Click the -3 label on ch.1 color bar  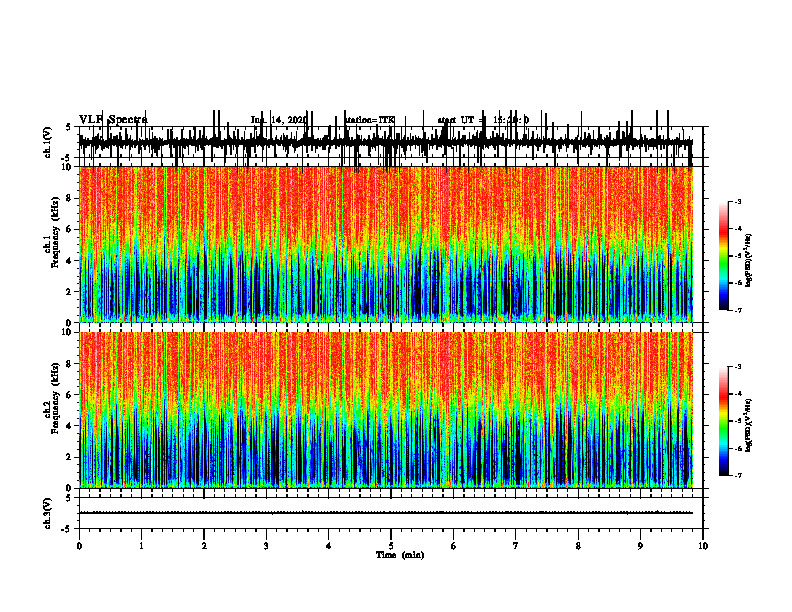738,201
